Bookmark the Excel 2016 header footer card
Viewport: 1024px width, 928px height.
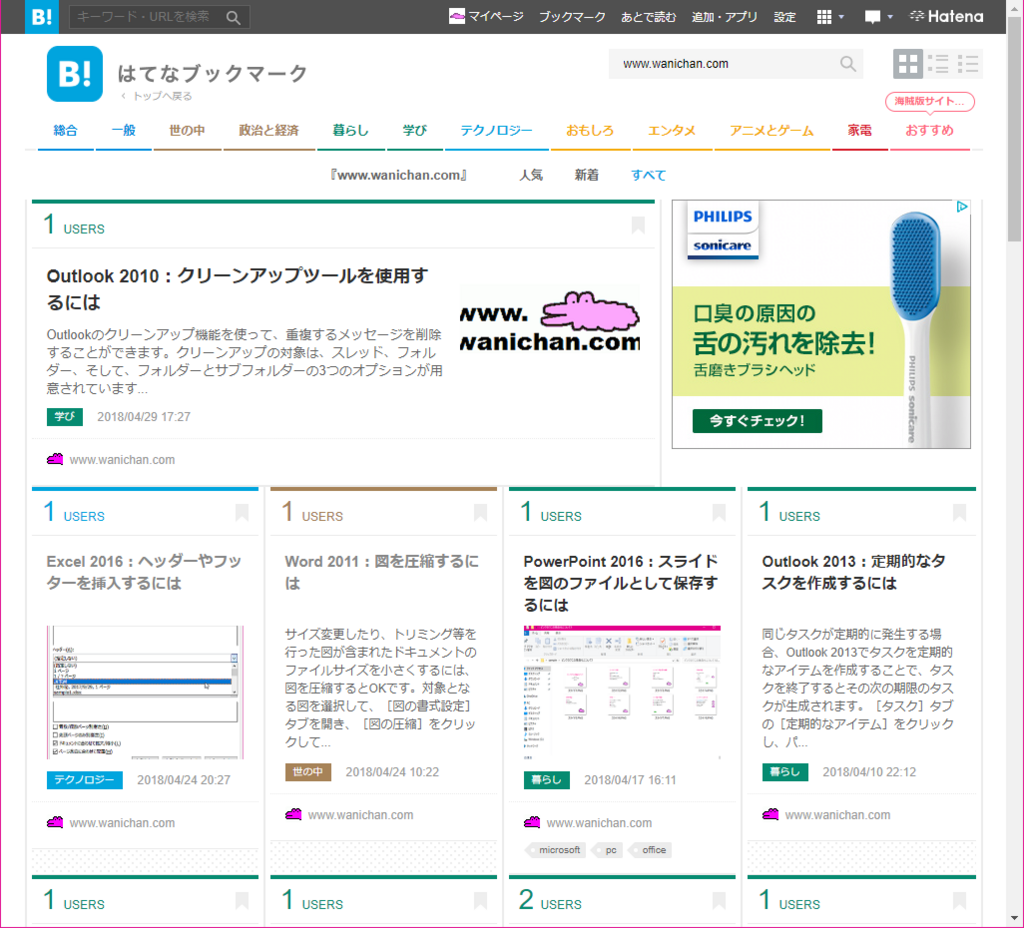coord(242,513)
